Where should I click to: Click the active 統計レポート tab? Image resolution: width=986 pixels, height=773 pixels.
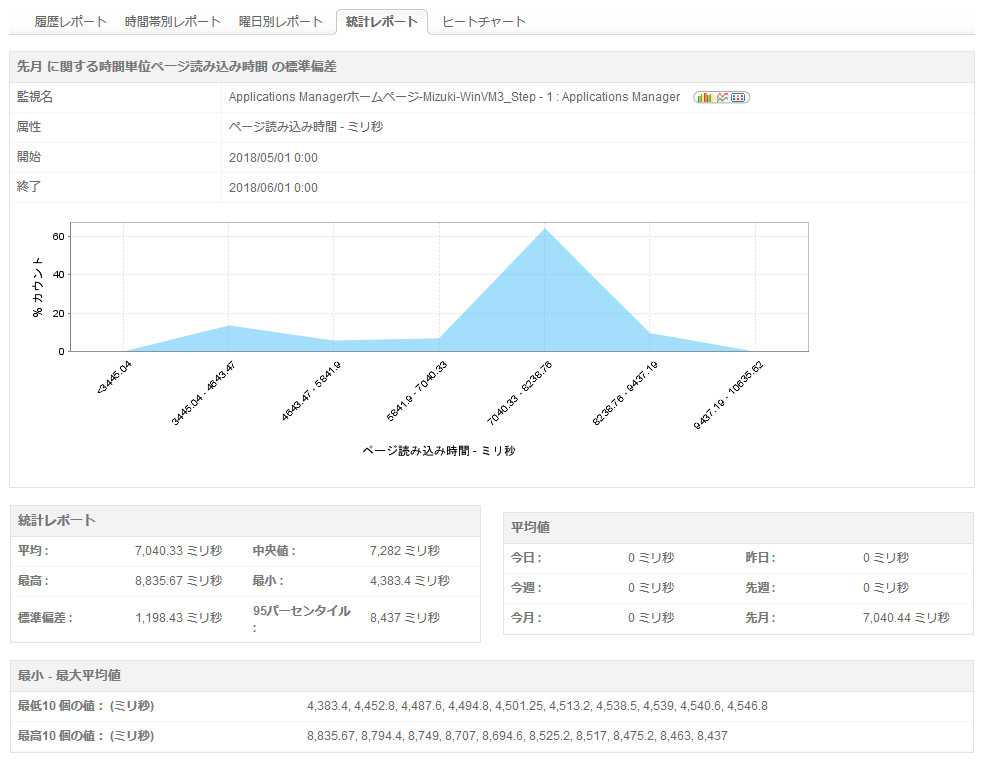381,21
